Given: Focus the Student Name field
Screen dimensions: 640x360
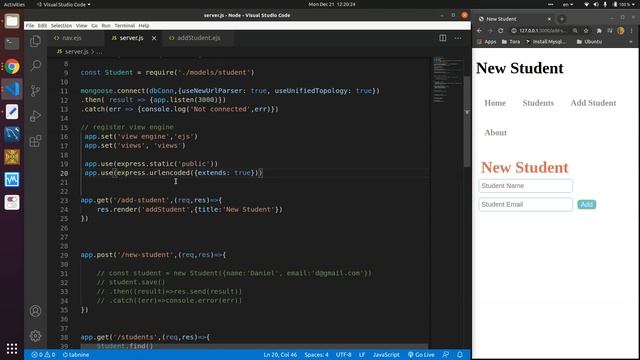Looking at the screenshot, I should (525, 186).
